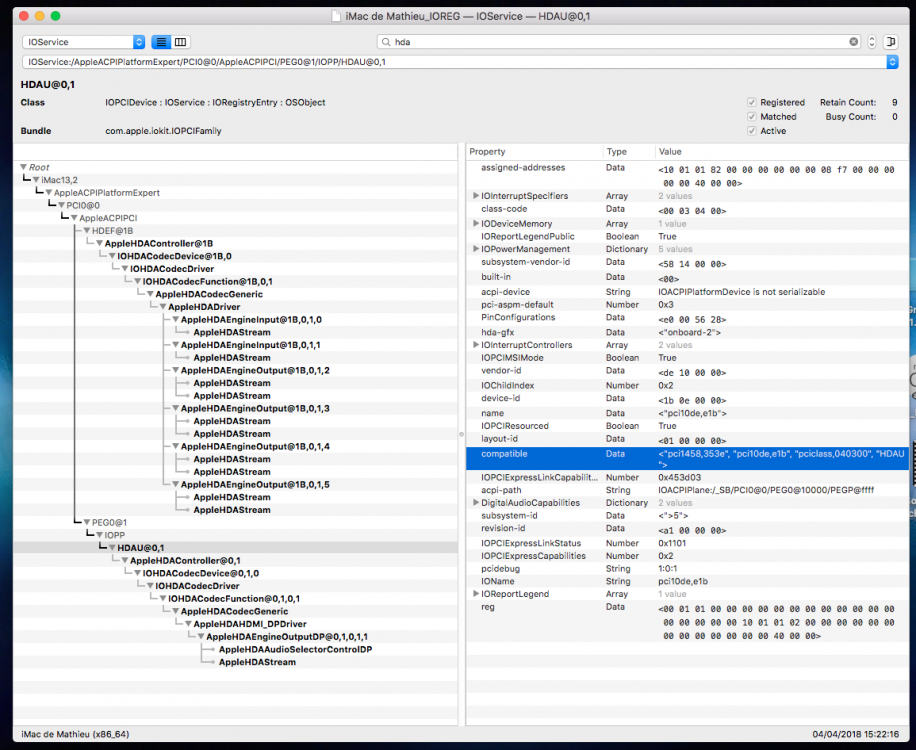Select AppleHDAController@0,1 node

click(x=185, y=561)
